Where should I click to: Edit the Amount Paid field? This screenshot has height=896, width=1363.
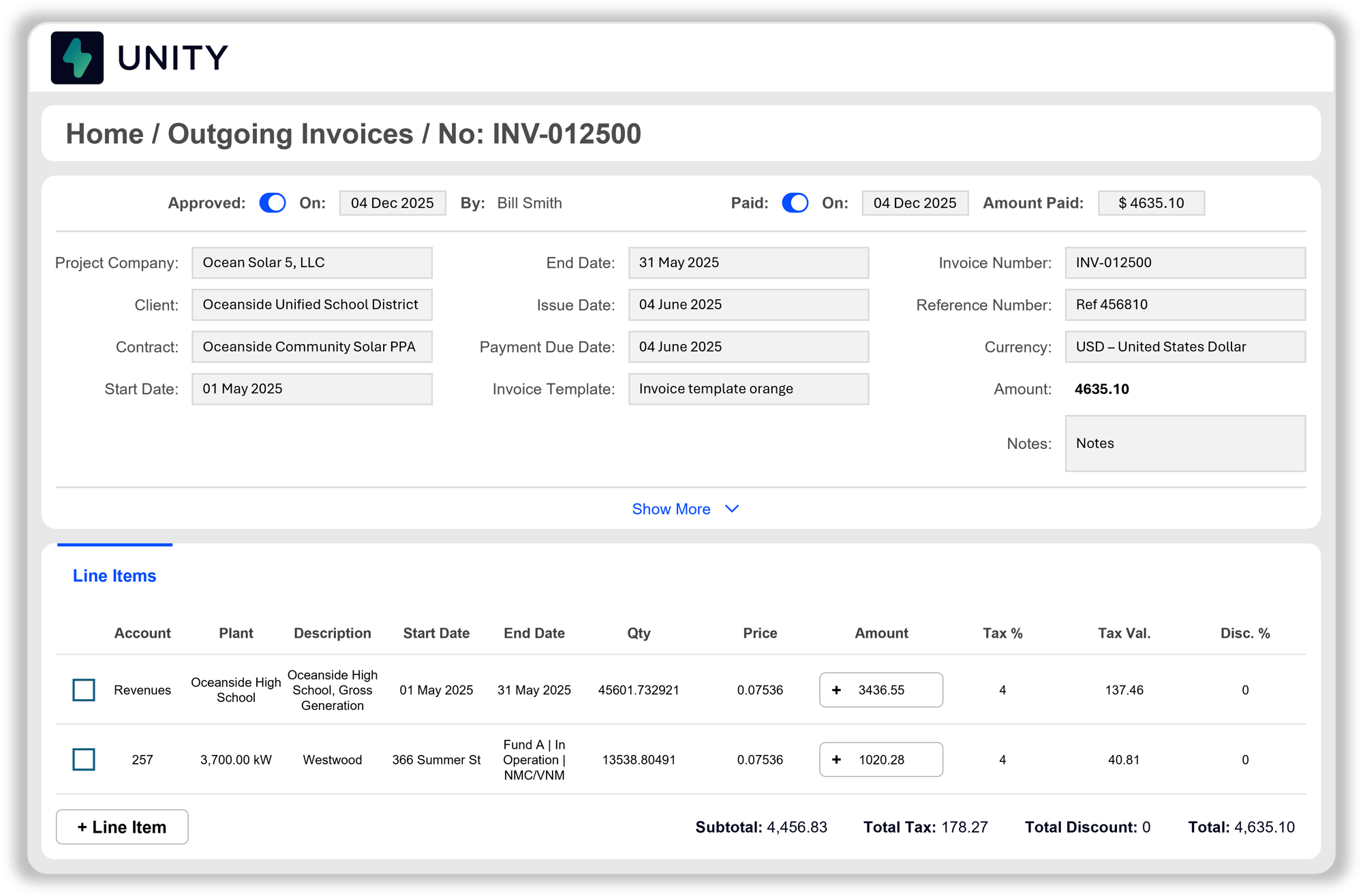[x=1151, y=202]
